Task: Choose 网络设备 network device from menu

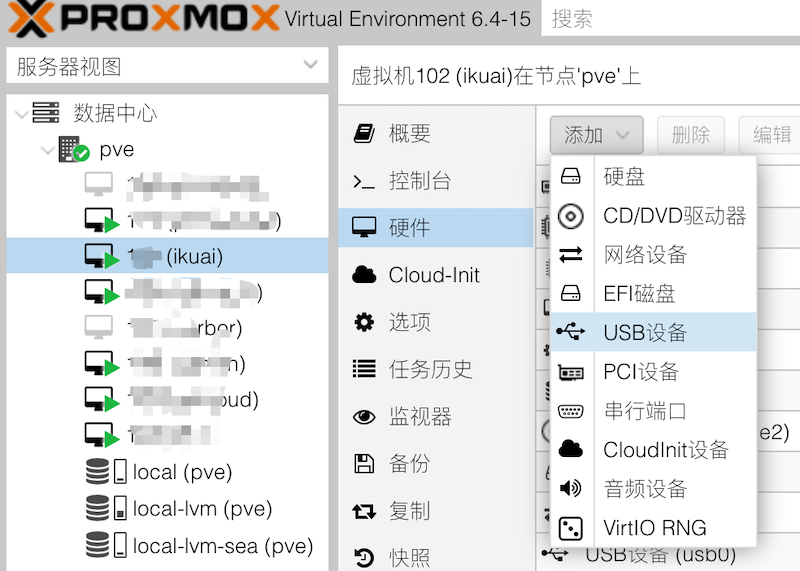Action: [x=654, y=254]
